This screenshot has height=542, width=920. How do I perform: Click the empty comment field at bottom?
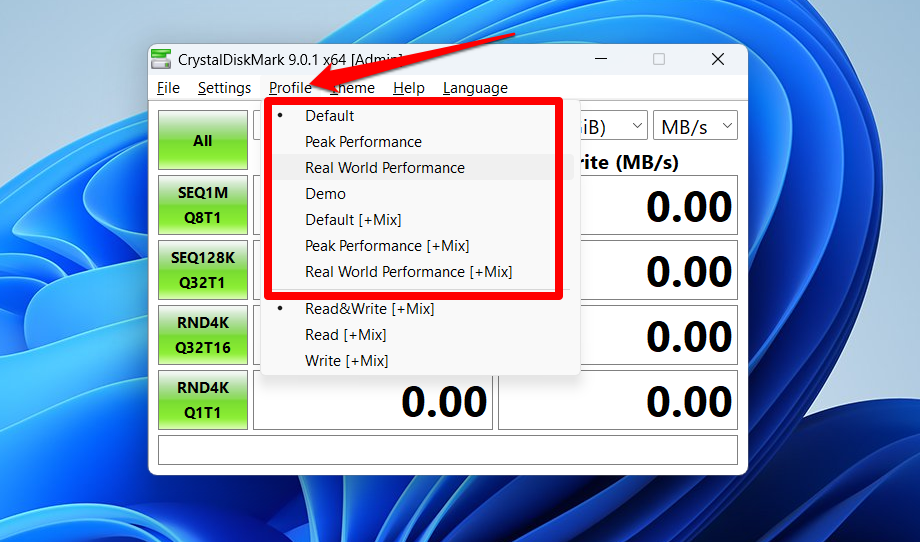[447, 450]
